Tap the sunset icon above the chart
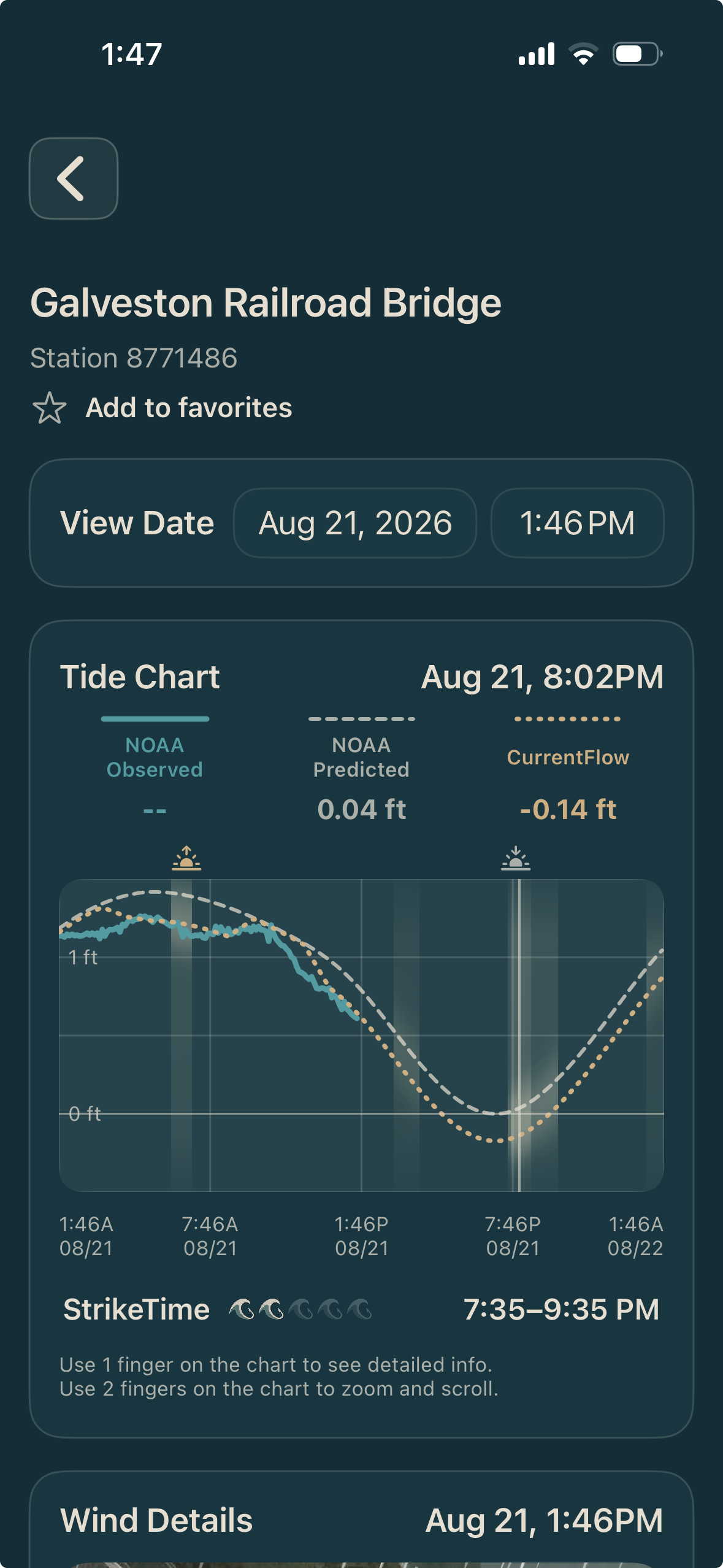Viewport: 723px width, 1568px height. coord(516,858)
